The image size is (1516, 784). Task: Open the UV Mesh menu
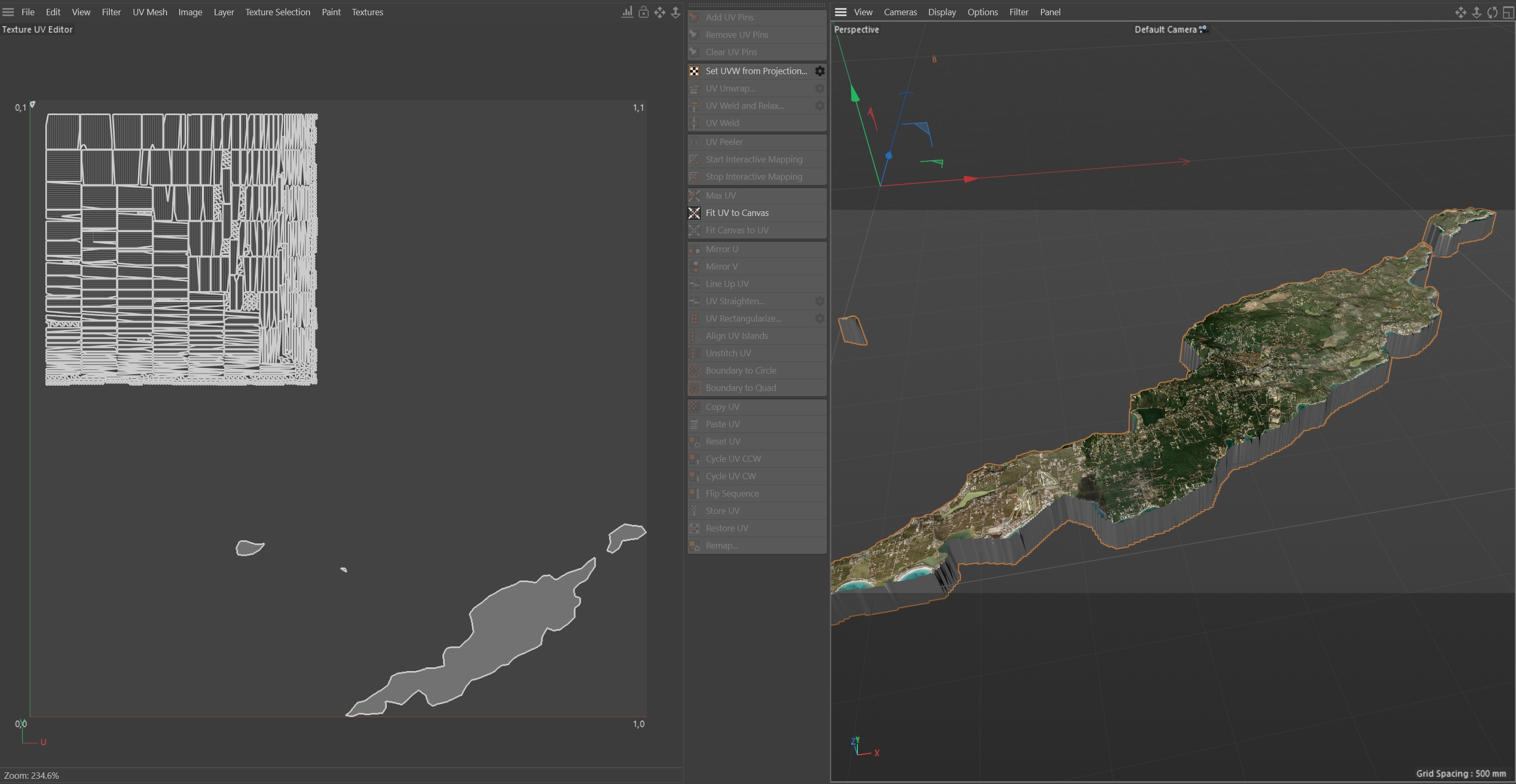(x=149, y=12)
